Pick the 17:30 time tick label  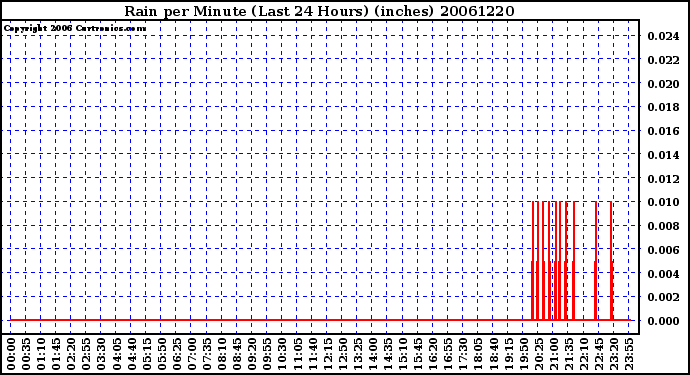pos(462,354)
